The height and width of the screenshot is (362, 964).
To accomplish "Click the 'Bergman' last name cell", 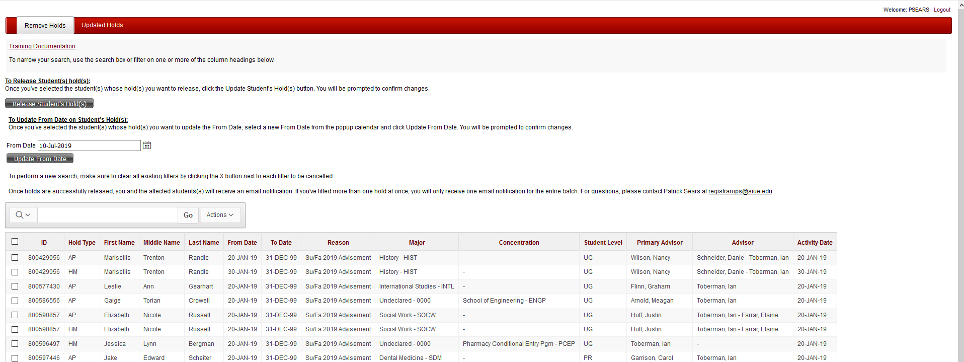I will 202,343.
